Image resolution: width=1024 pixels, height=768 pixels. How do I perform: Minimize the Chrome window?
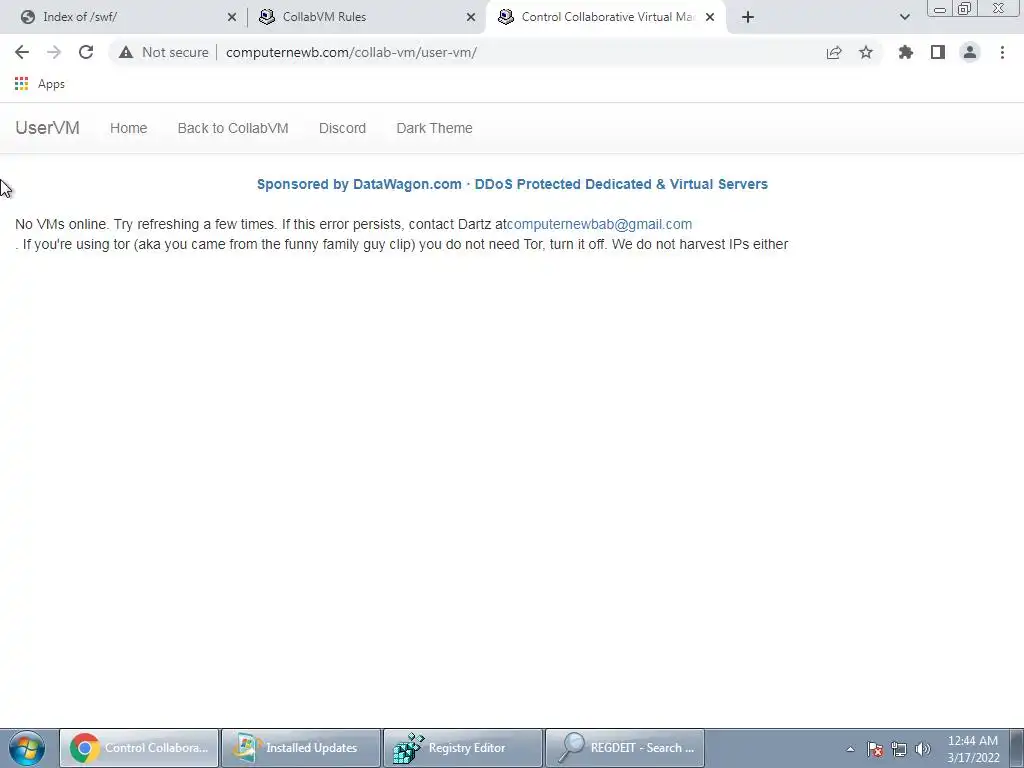tap(940, 9)
